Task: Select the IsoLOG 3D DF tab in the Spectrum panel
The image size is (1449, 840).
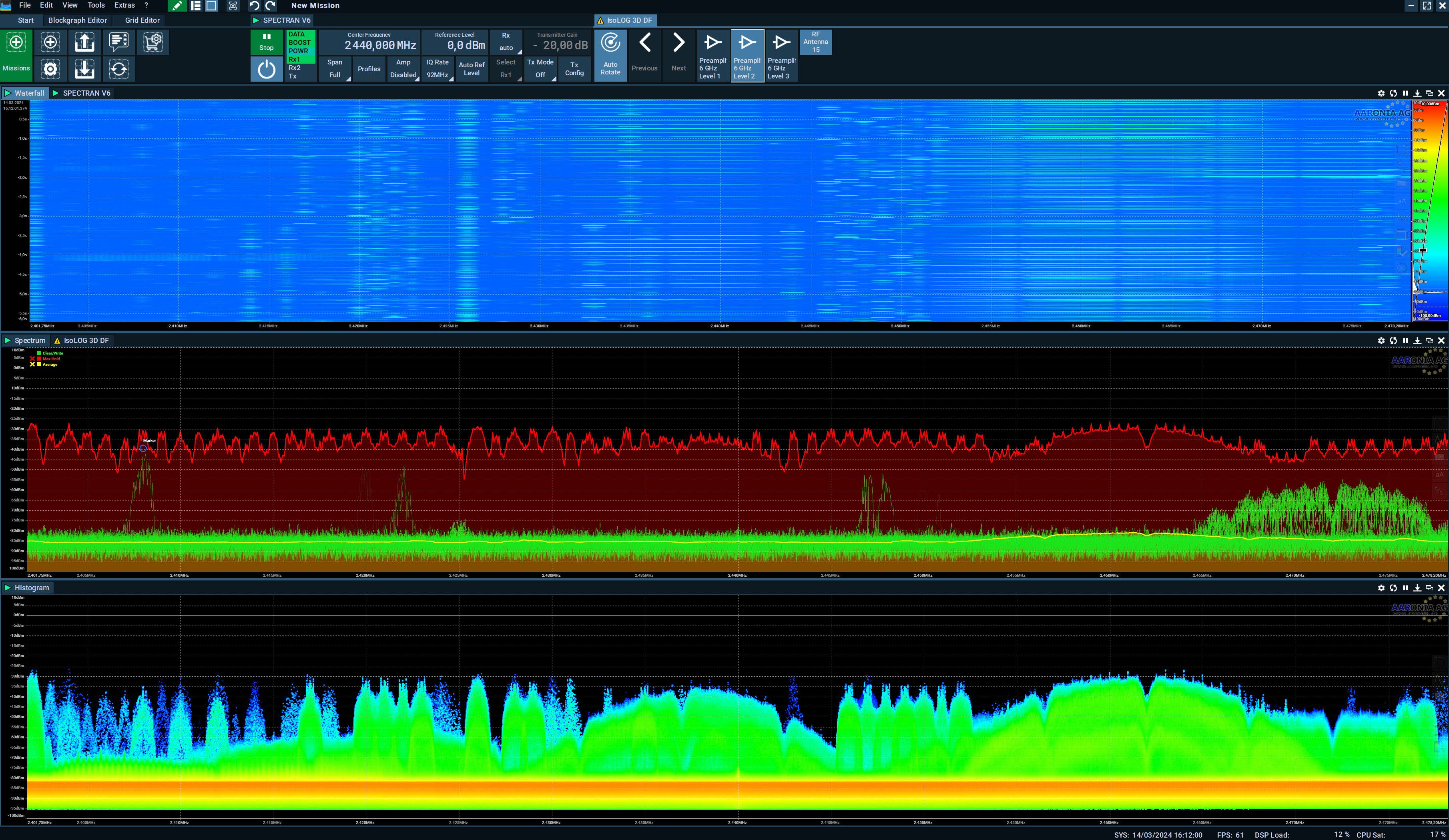Action: coord(81,341)
